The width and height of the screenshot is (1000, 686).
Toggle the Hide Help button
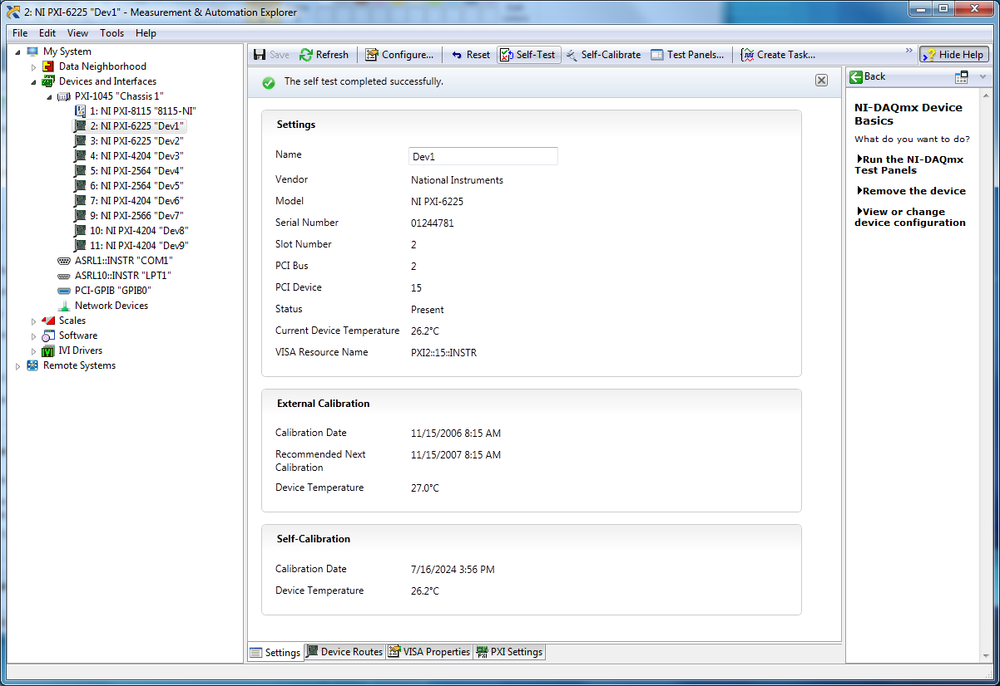953,55
